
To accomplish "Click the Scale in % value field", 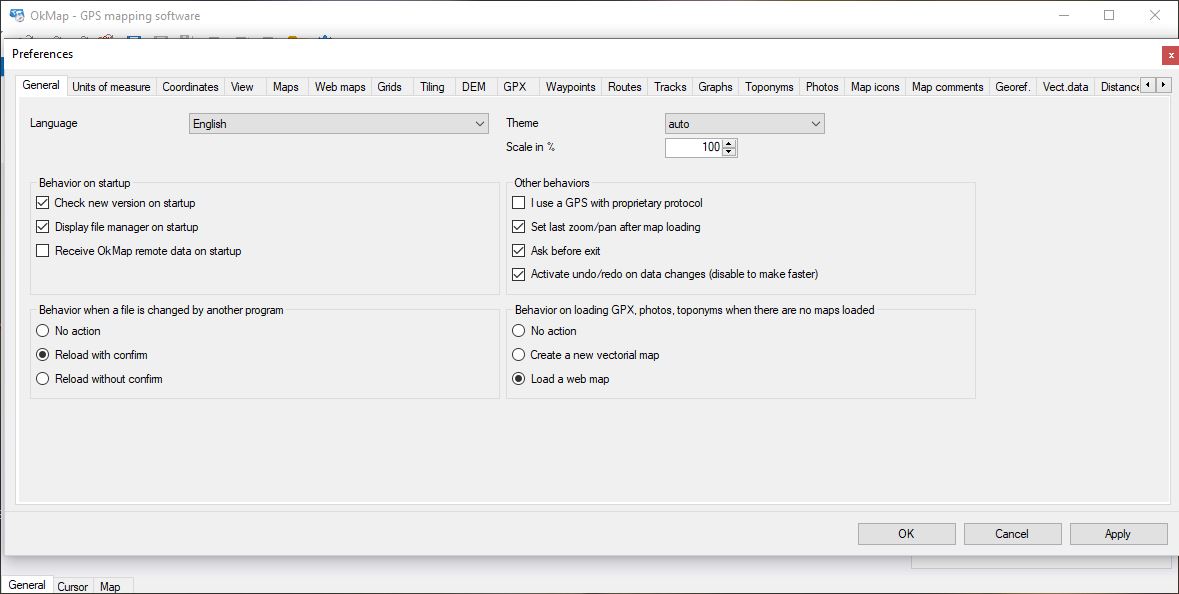I will (693, 147).
